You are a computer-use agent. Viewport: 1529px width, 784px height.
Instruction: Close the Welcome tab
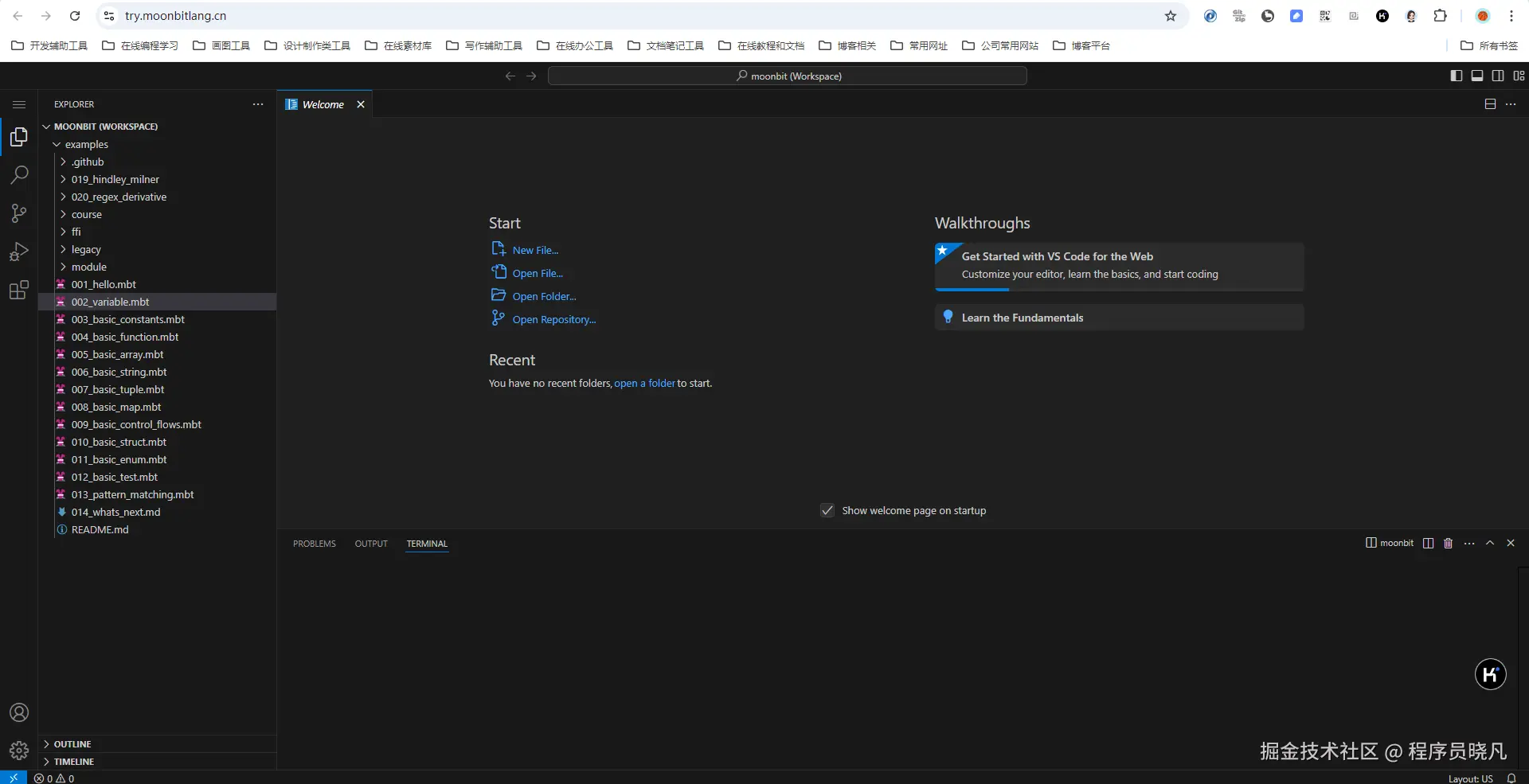[361, 104]
